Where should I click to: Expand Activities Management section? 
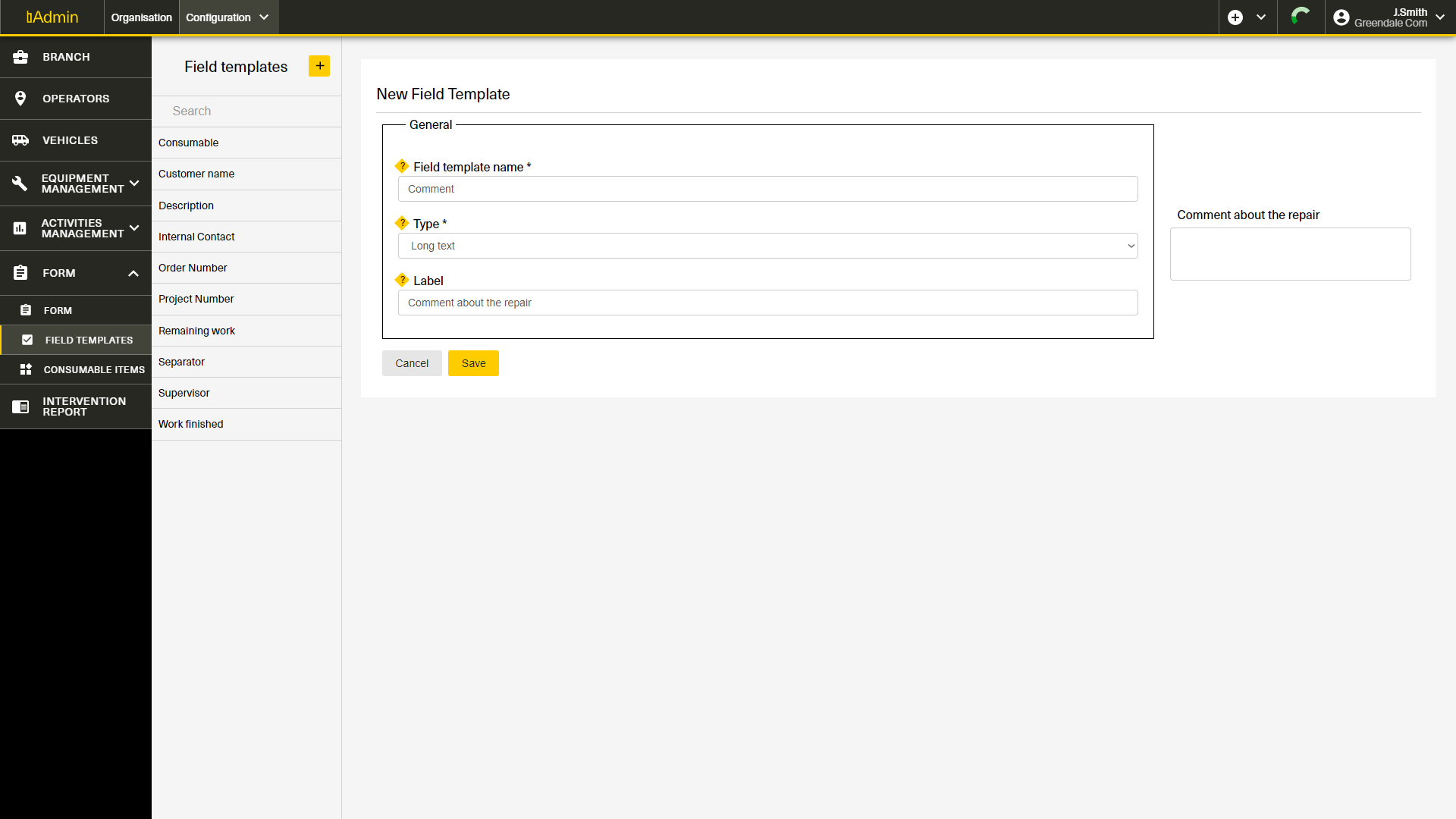coord(134,227)
